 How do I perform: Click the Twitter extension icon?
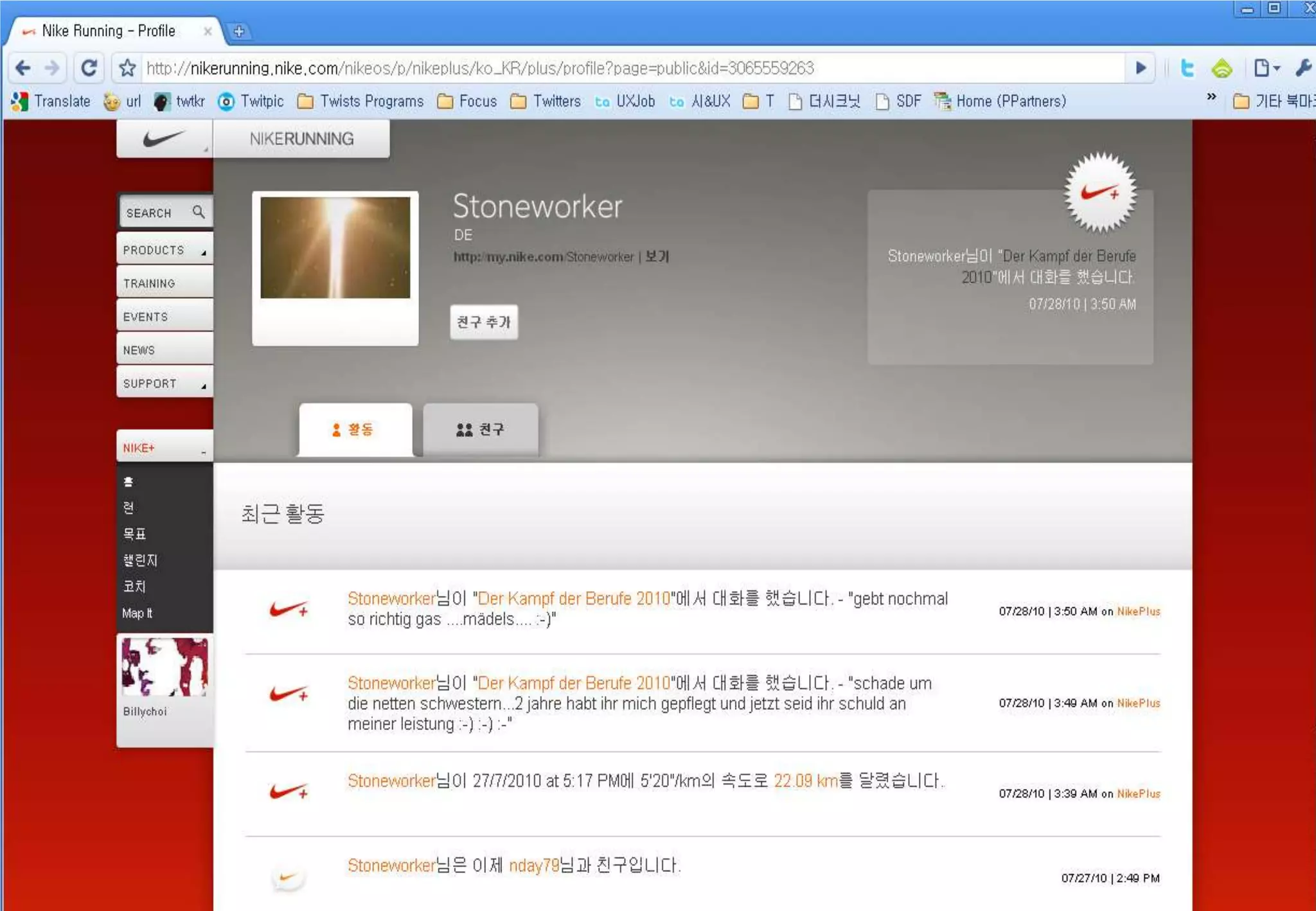(1187, 68)
